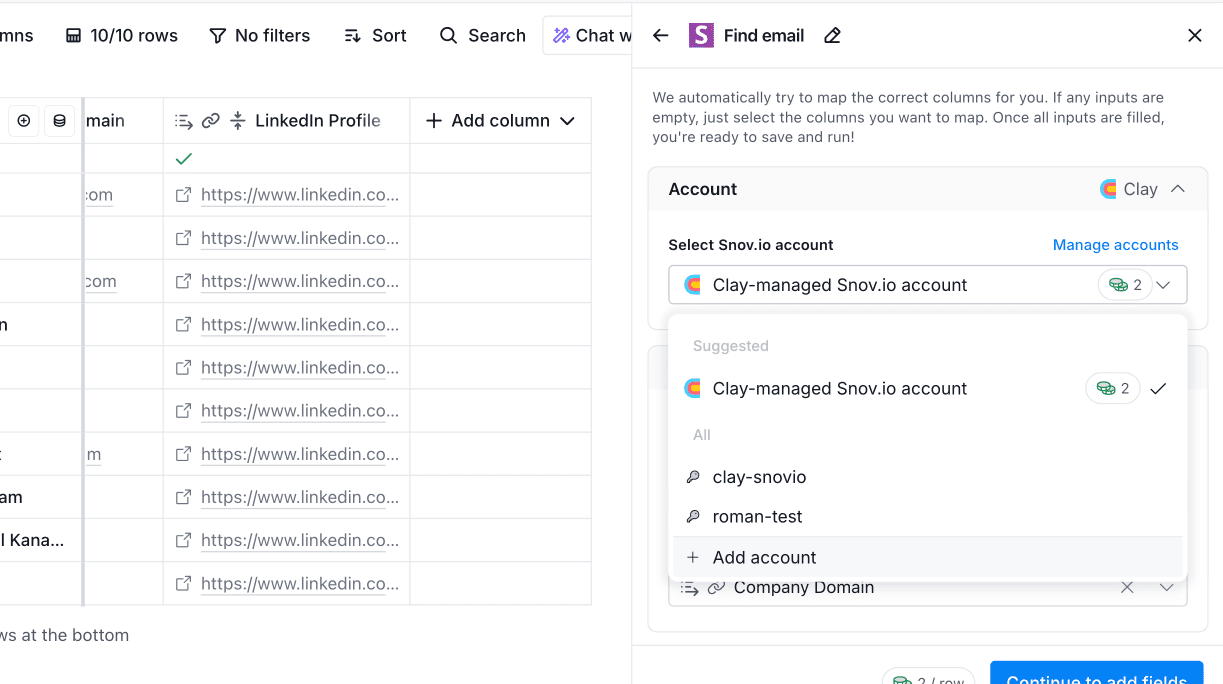The image size is (1223, 684).
Task: Click the database icon in column header
Action: coord(60,121)
